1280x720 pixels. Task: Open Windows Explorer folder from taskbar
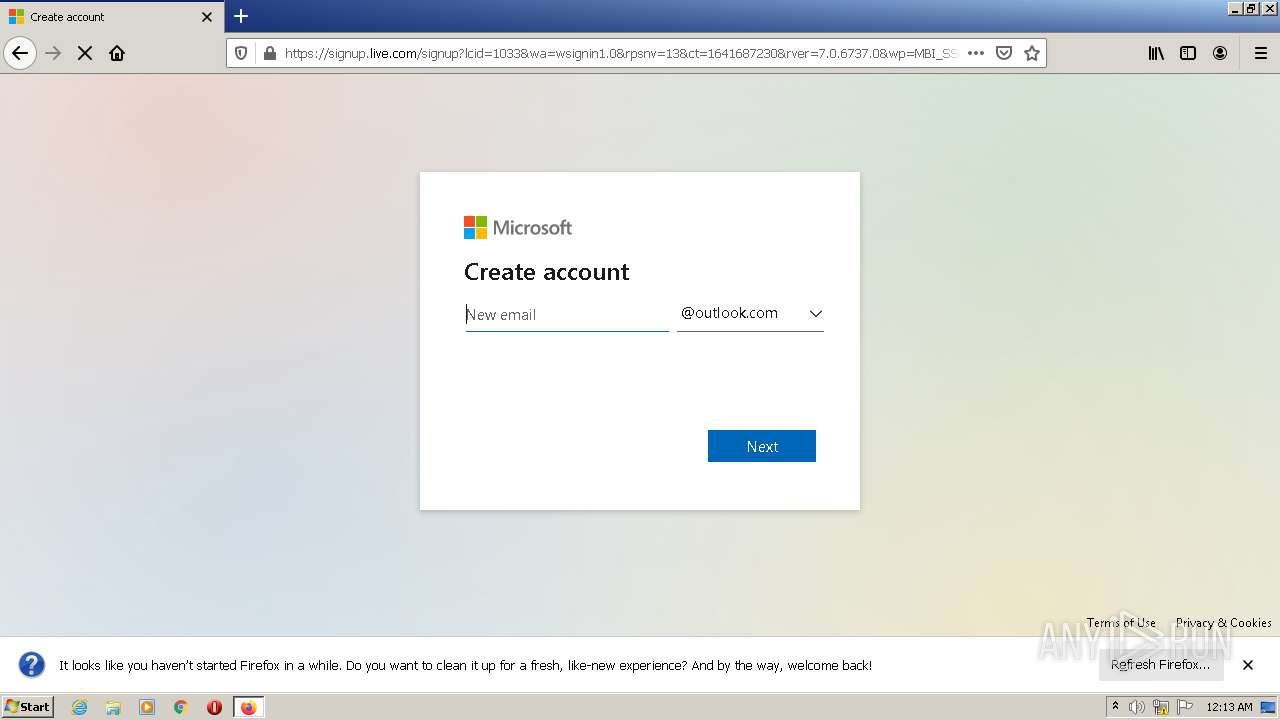click(113, 707)
